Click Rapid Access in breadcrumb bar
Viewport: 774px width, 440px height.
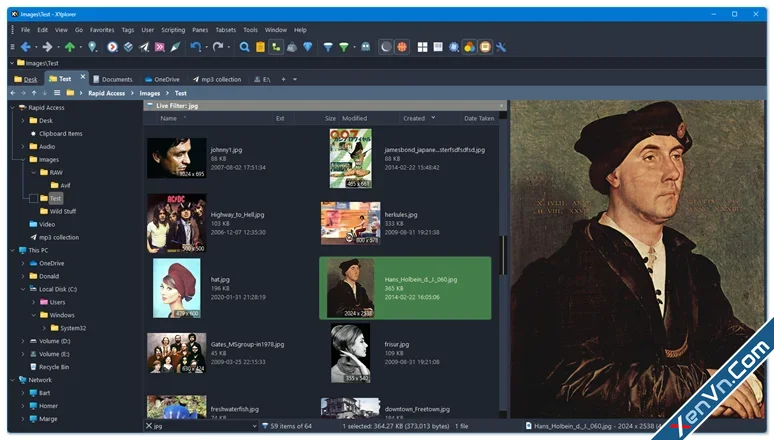(x=107, y=93)
